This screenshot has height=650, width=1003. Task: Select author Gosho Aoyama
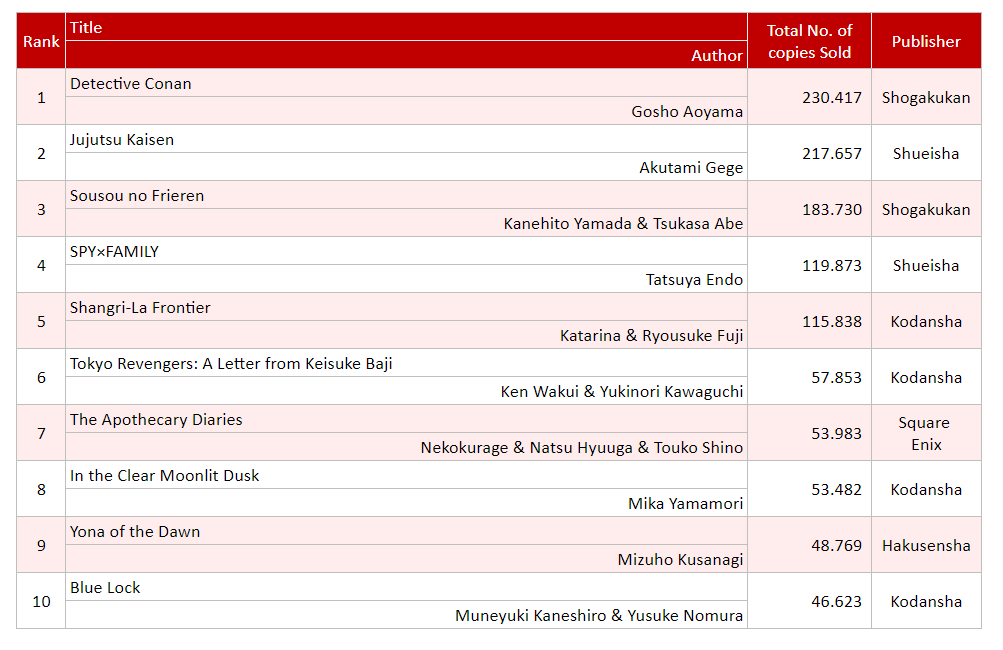click(687, 111)
